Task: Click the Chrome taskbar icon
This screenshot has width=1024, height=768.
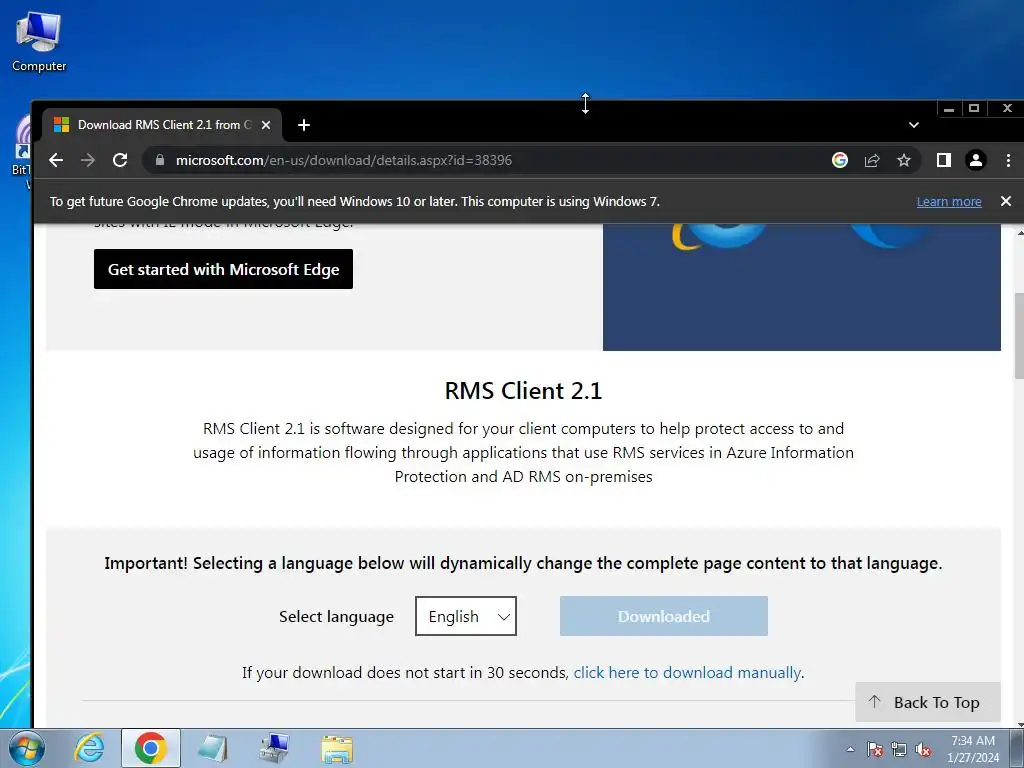Action: tap(151, 748)
